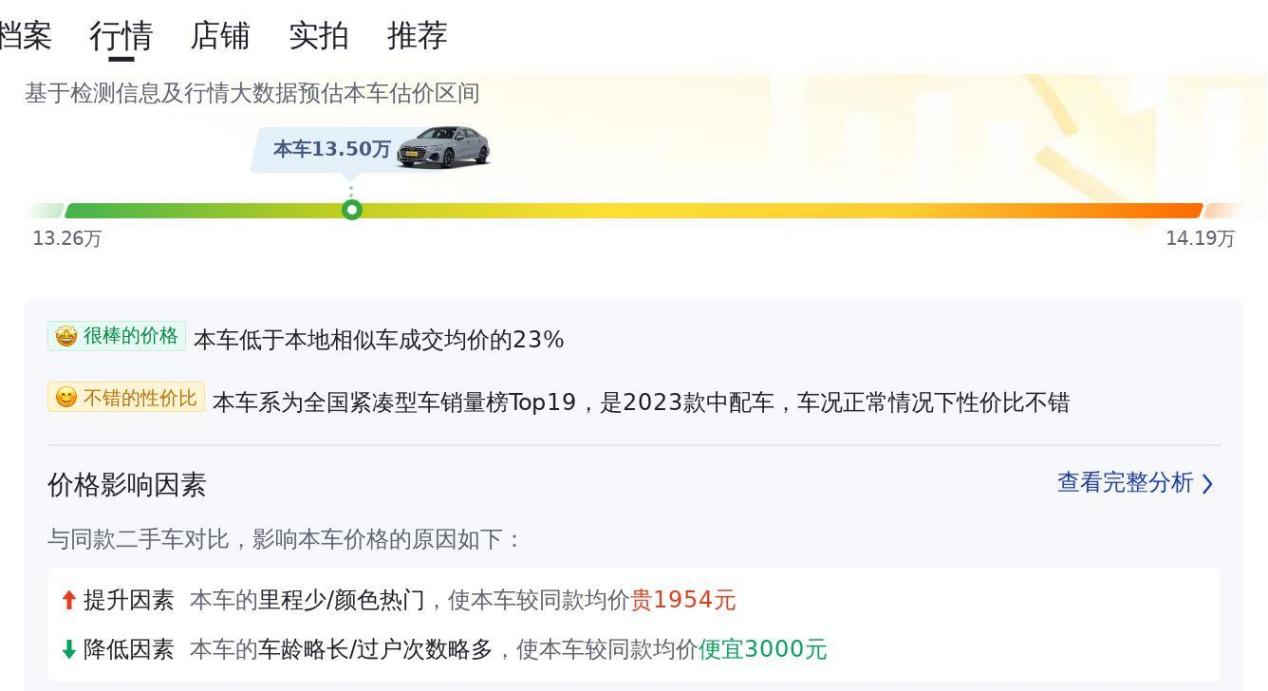Select the 行情 tab

121,37
